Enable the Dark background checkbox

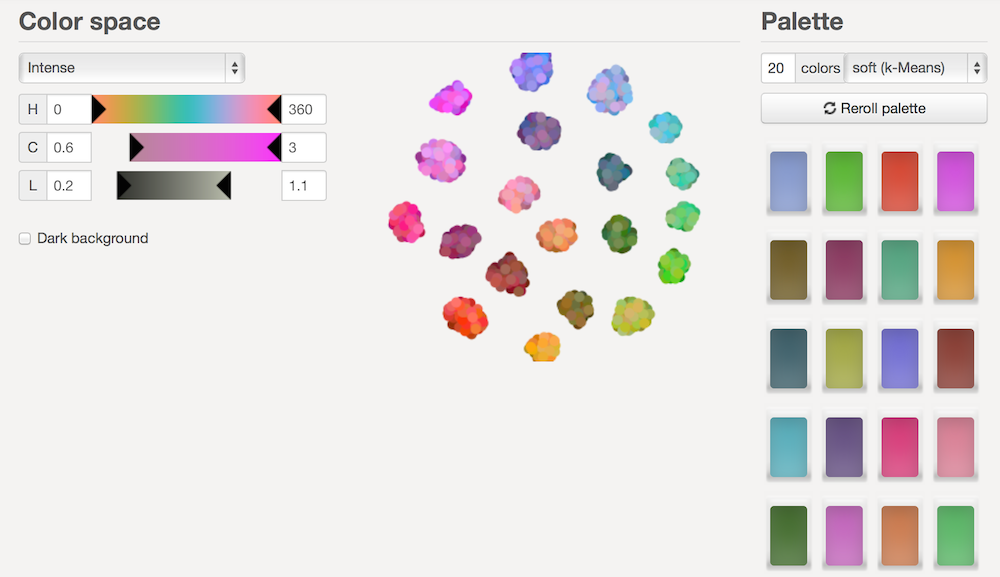(x=24, y=238)
